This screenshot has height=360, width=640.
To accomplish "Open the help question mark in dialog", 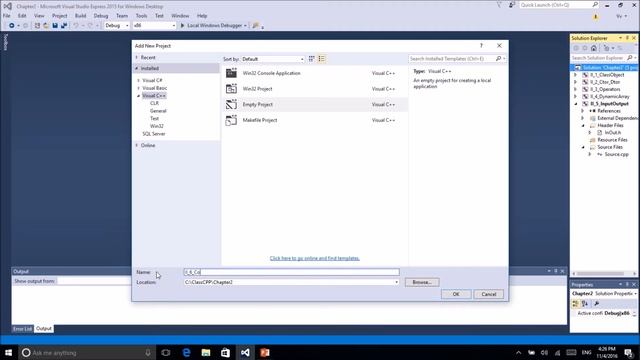I will pos(481,46).
